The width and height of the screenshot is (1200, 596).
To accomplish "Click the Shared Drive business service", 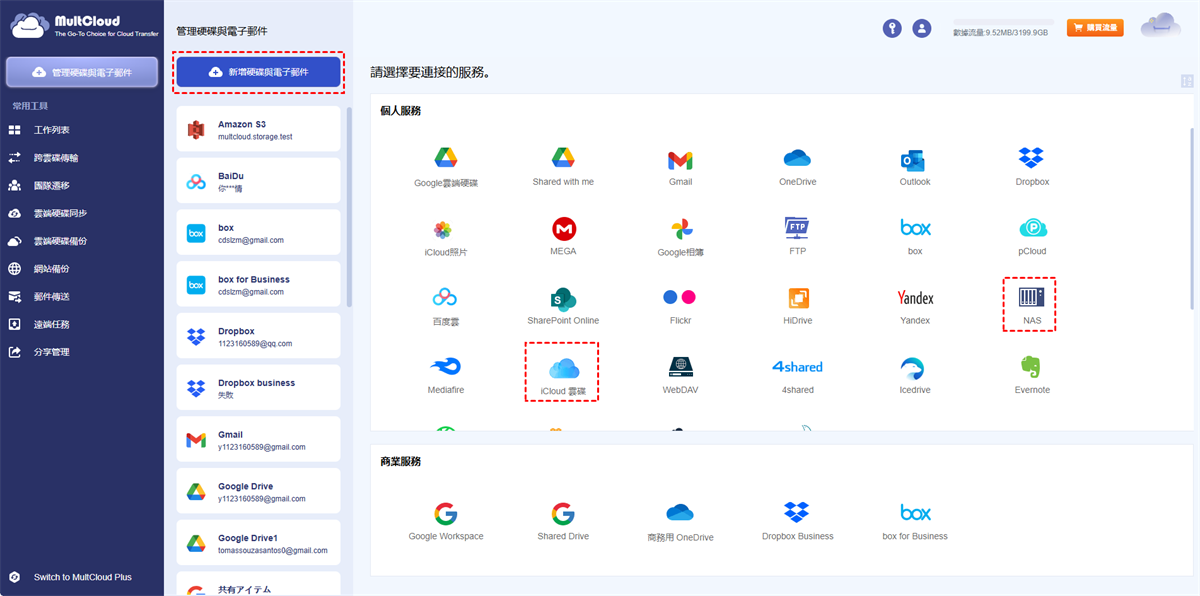I will tap(563, 513).
